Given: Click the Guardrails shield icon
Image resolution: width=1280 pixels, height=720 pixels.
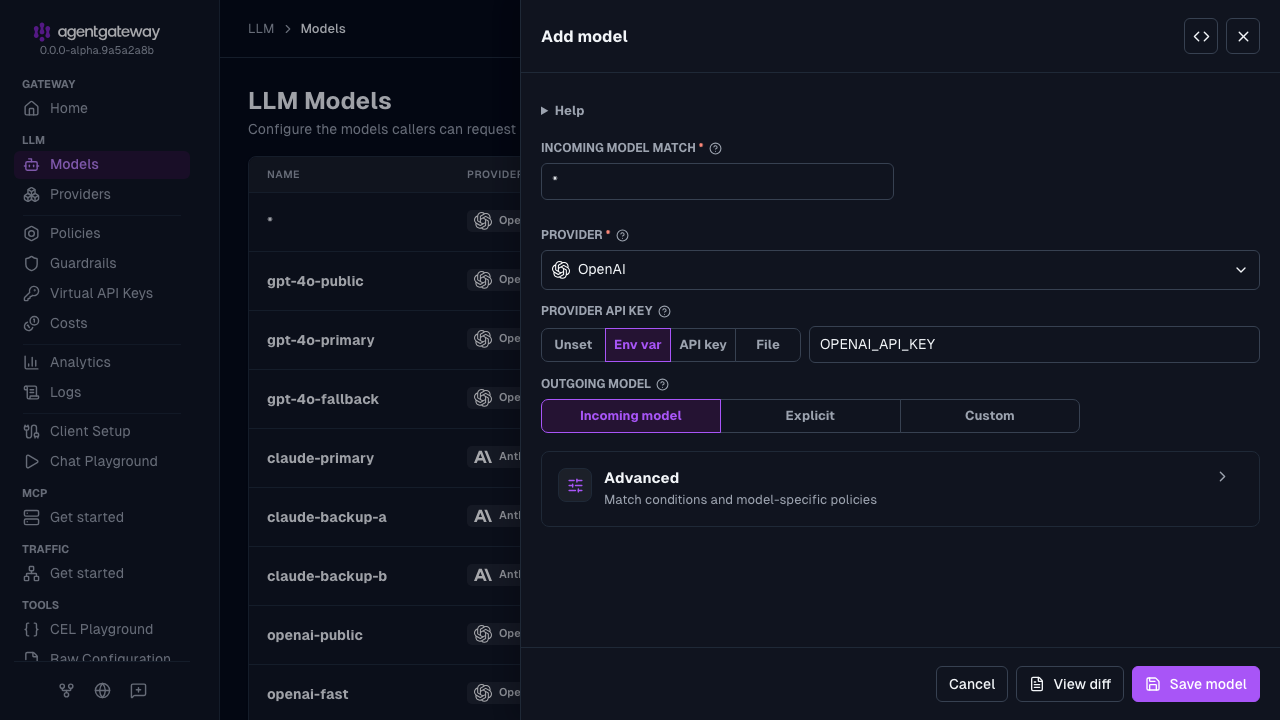Looking at the screenshot, I should [31, 263].
